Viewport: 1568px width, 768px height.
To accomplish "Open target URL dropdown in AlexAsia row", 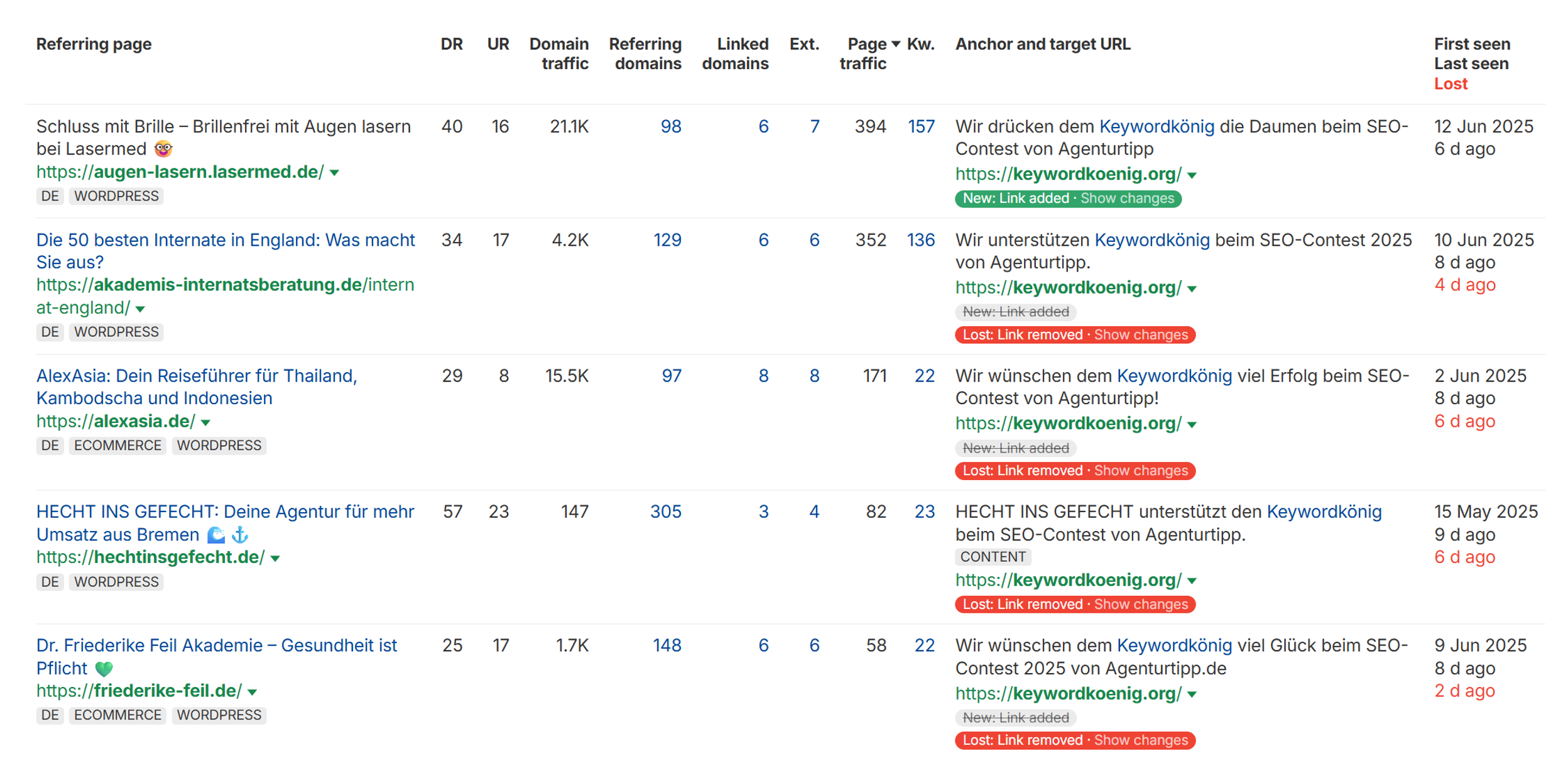I will (1192, 425).
